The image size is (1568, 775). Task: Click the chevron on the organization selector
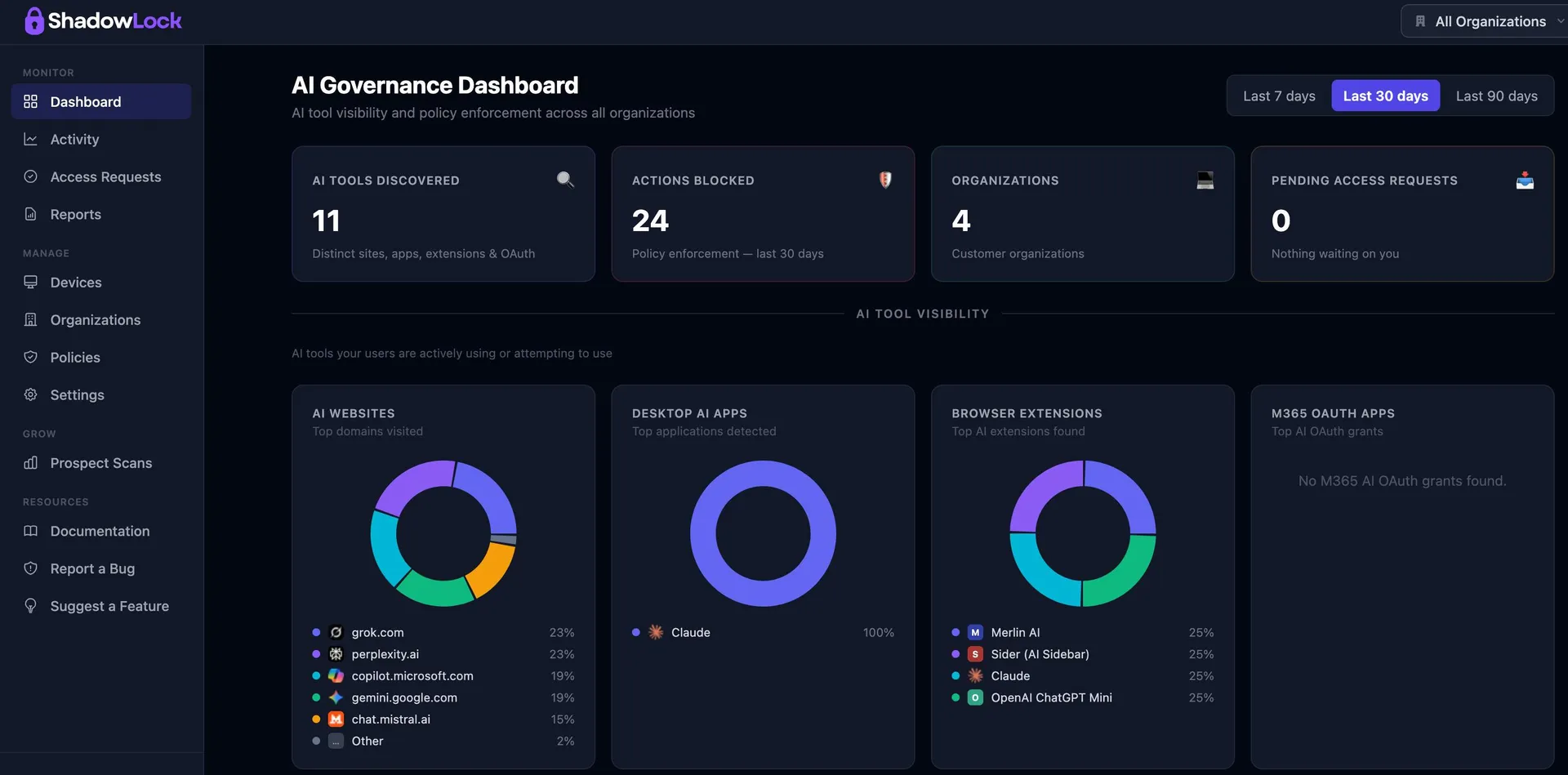point(1560,21)
